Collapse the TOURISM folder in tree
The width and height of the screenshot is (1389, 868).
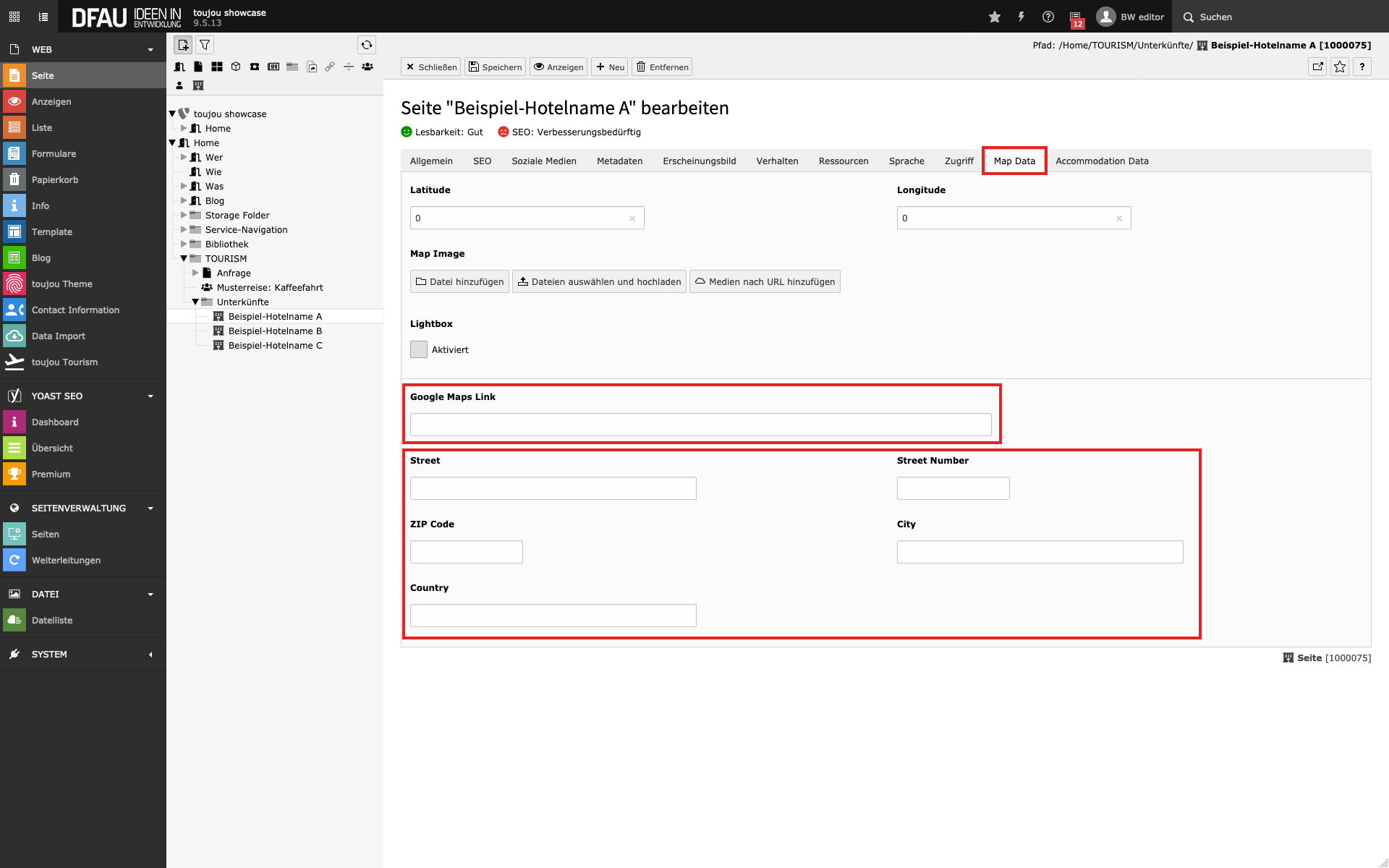pyautogui.click(x=184, y=258)
